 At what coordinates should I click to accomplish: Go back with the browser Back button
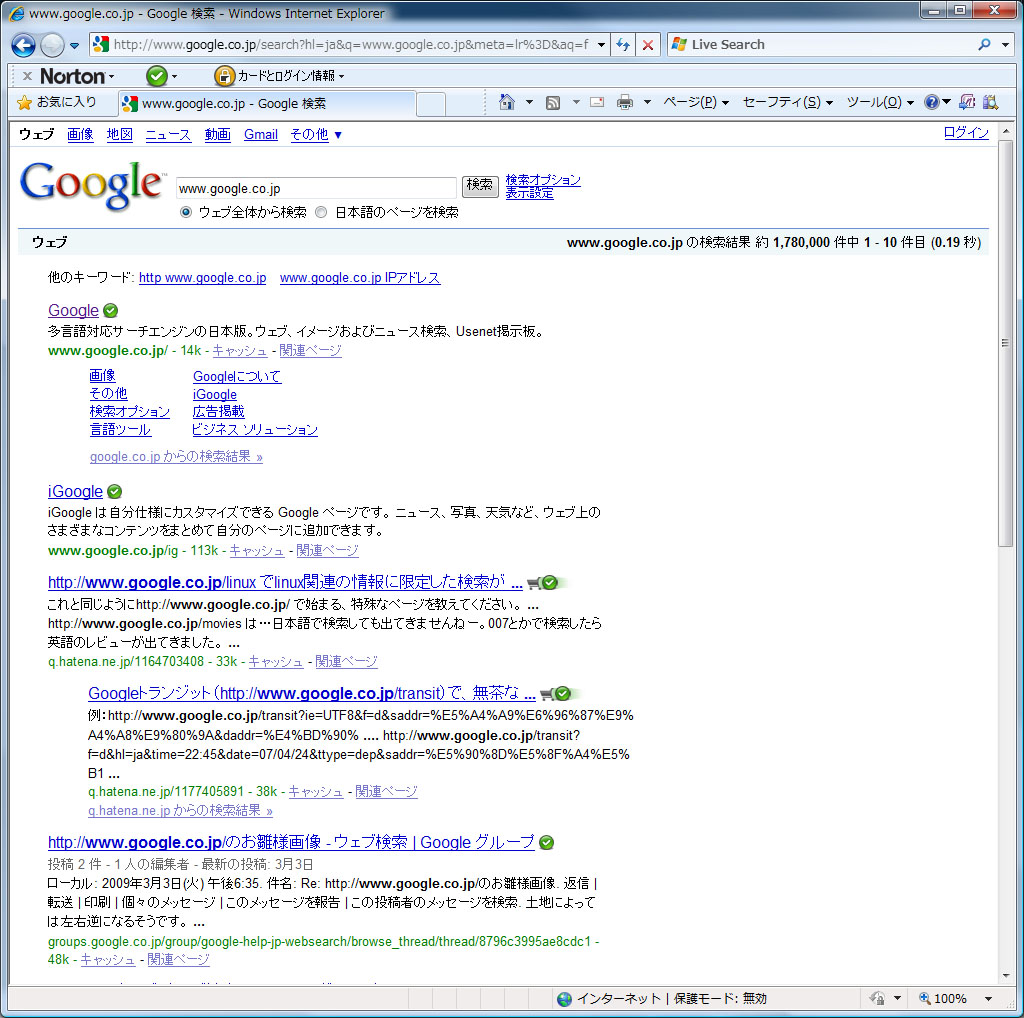[x=24, y=45]
